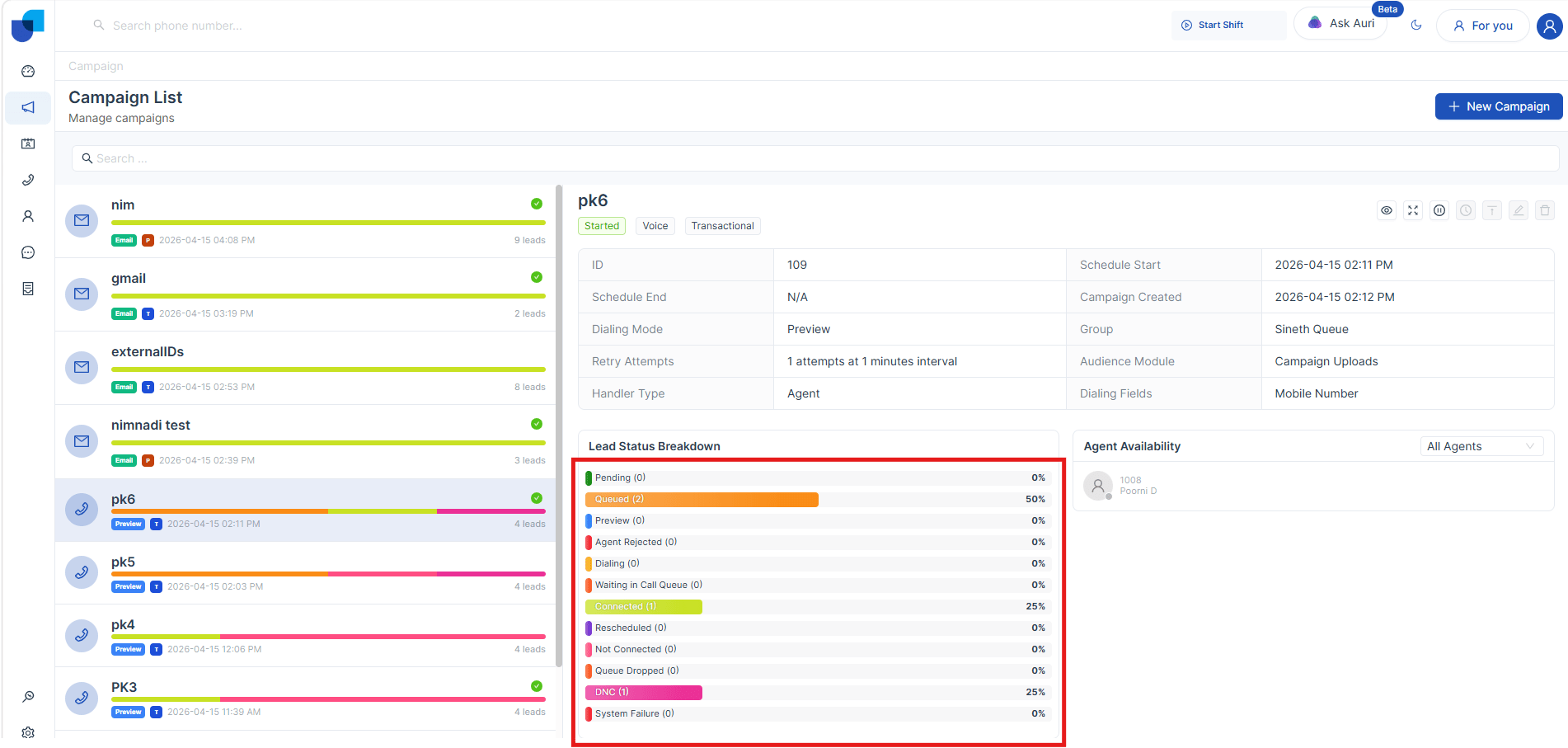Screen dimensions: 1568x748
Task: Open the contacts card icon in sidebar
Action: tap(28, 143)
